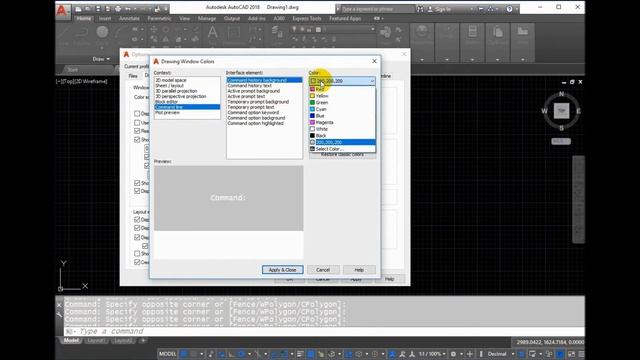This screenshot has width=640, height=360.
Task: Pick the Magenta color swatch in Color list
Action: (312, 122)
